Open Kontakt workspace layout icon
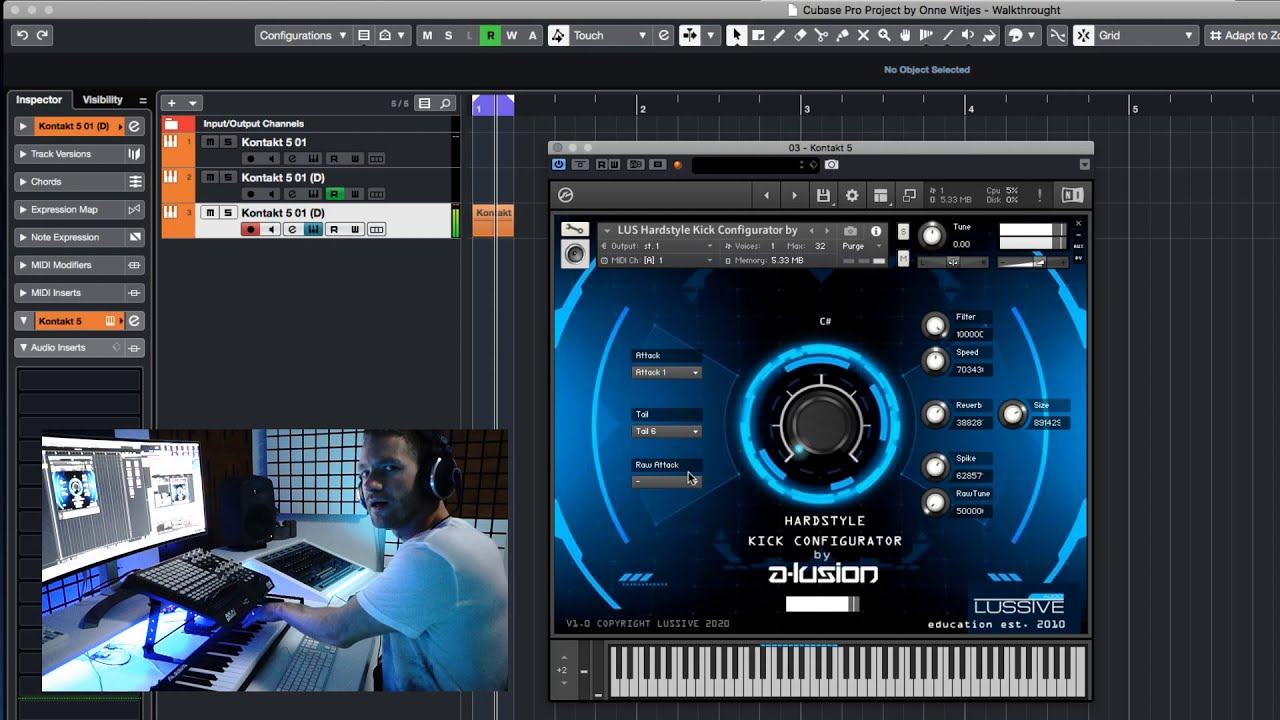Viewport: 1280px width, 720px height. (880, 195)
